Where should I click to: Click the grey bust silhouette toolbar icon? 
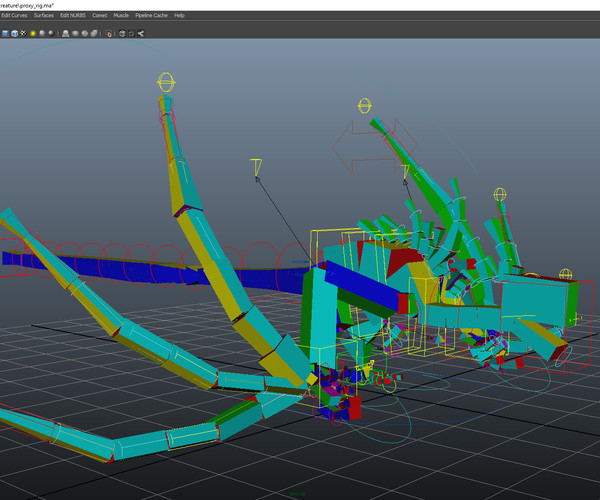pos(65,33)
